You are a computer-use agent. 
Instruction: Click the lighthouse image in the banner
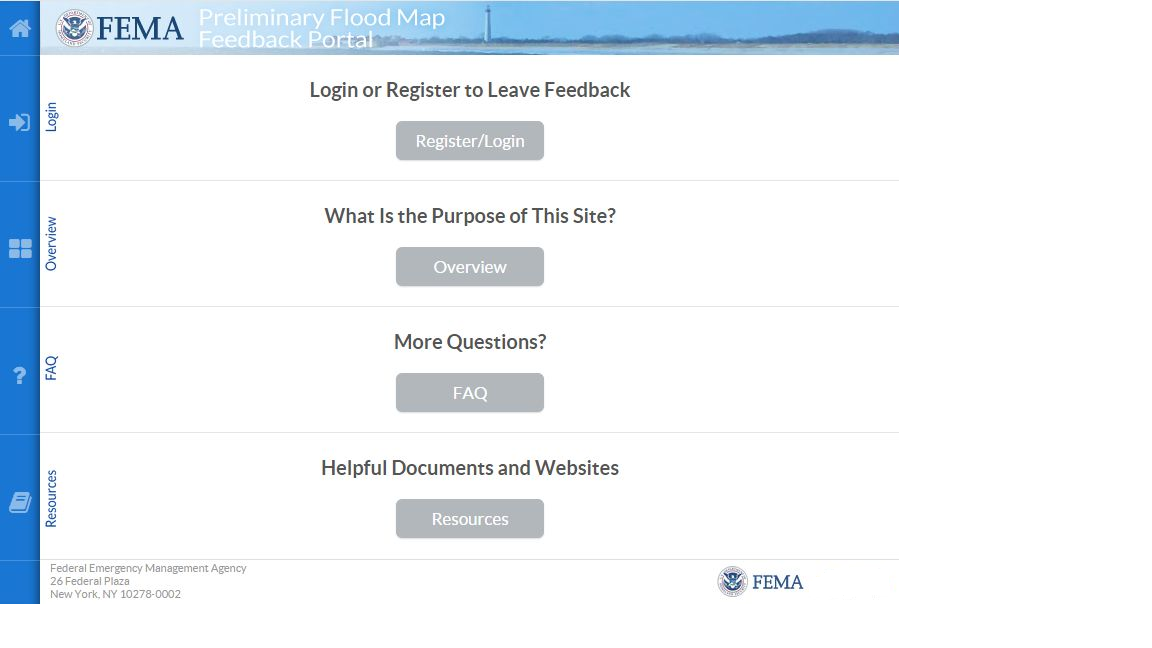click(487, 24)
